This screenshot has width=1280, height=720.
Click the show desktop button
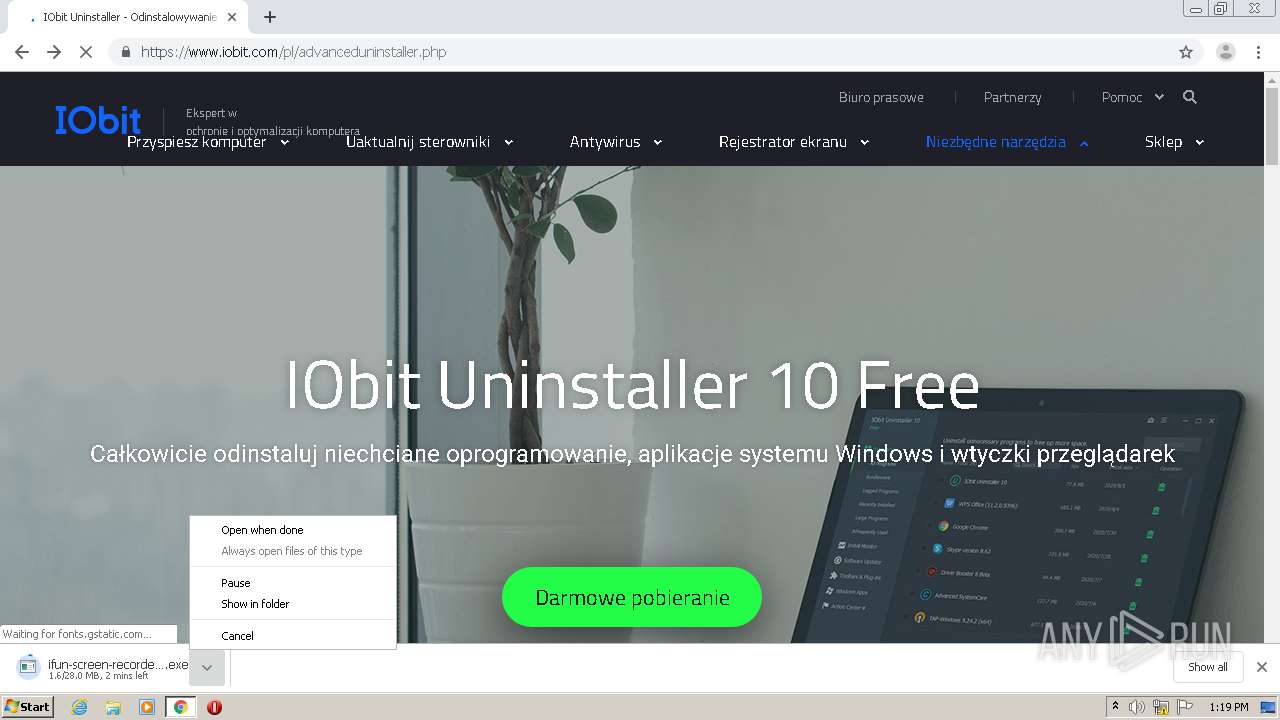(1268, 707)
